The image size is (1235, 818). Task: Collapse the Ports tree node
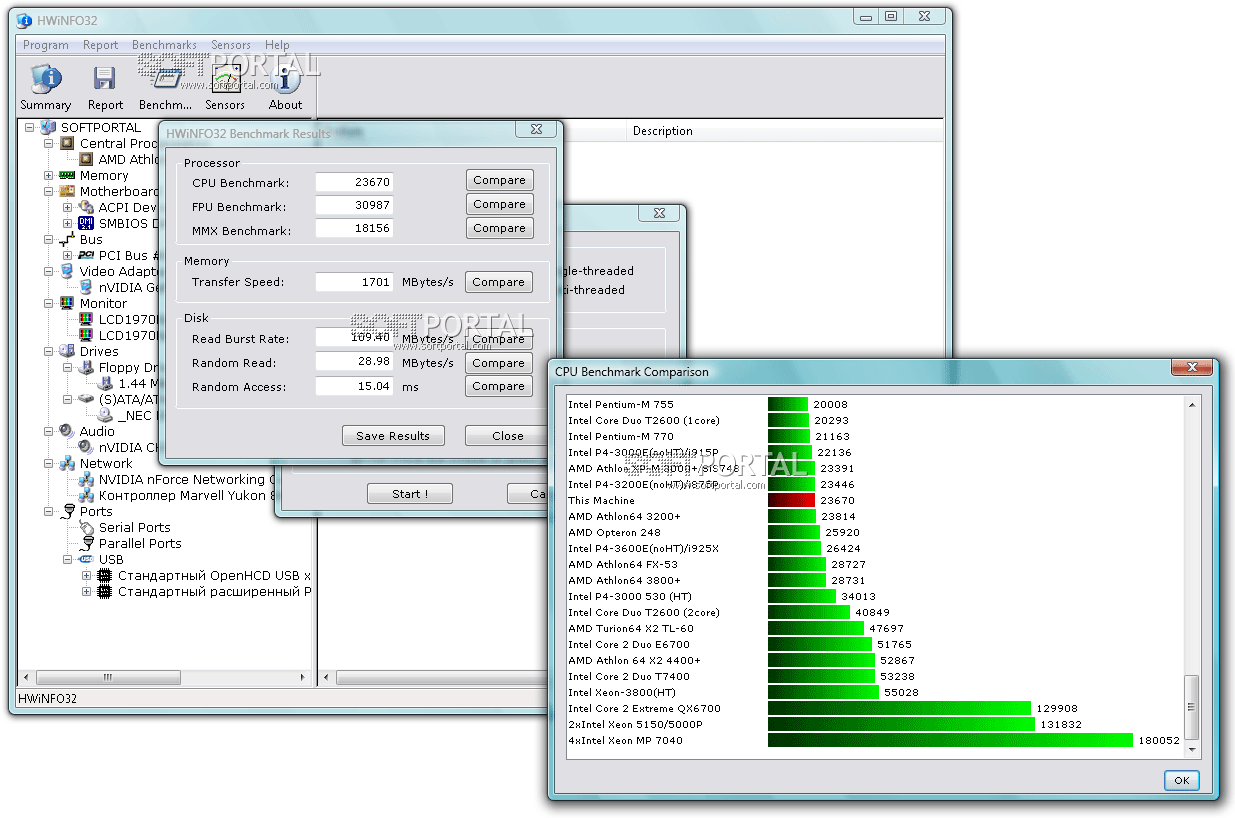coord(48,511)
